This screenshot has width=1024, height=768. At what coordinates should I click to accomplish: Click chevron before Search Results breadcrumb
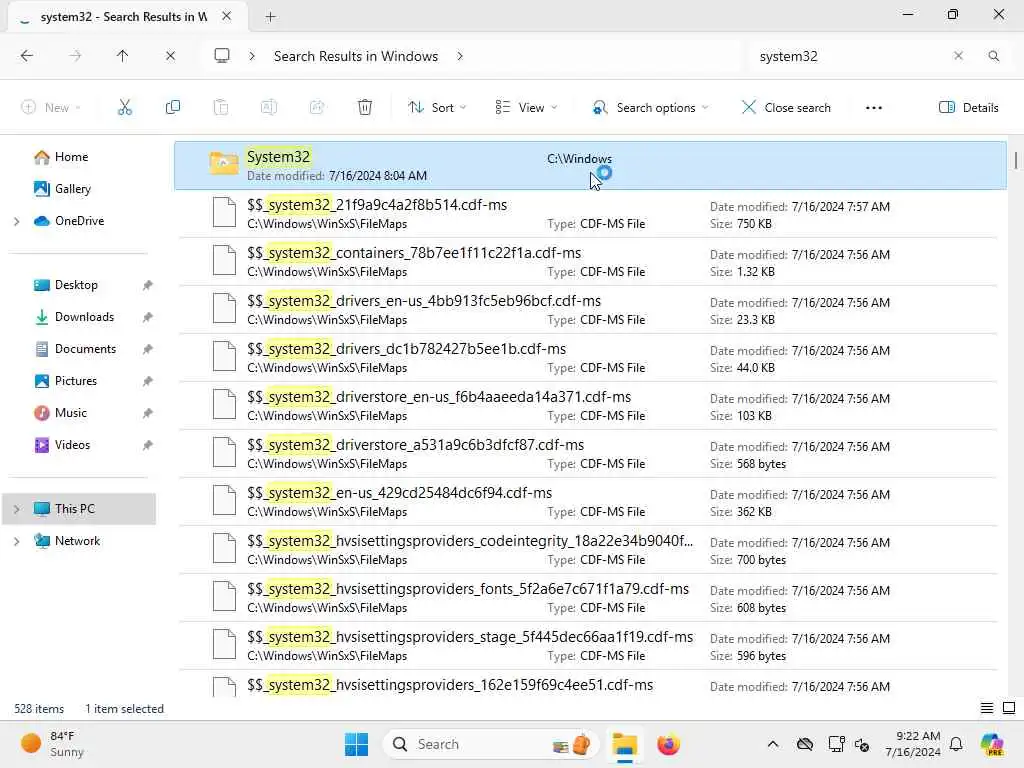click(252, 56)
